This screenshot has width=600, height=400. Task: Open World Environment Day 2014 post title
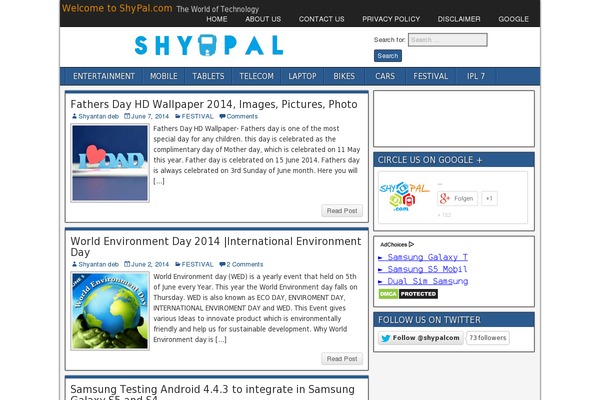pyautogui.click(x=215, y=247)
